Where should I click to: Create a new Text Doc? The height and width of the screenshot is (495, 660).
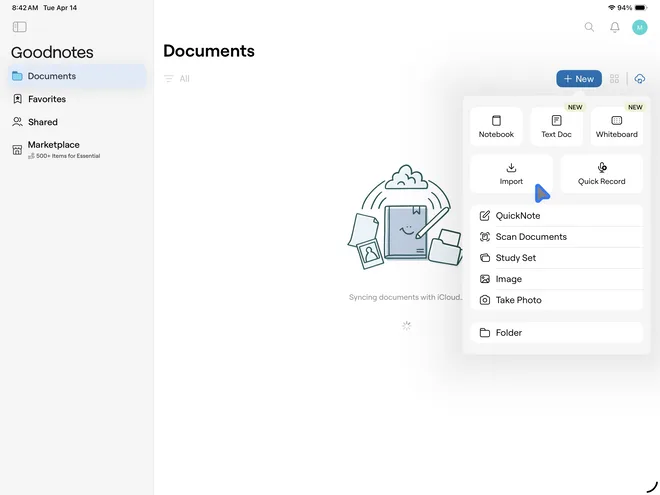tap(556, 126)
